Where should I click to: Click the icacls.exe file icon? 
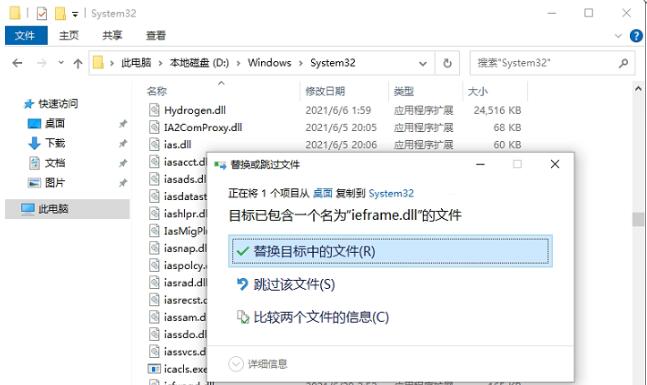154,368
